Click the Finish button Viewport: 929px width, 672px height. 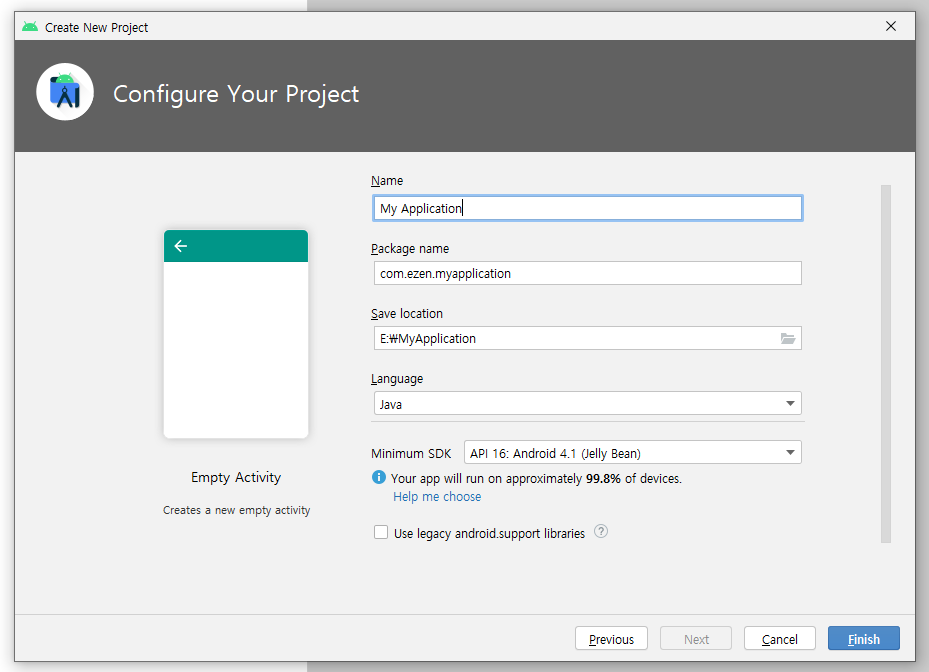click(x=863, y=639)
